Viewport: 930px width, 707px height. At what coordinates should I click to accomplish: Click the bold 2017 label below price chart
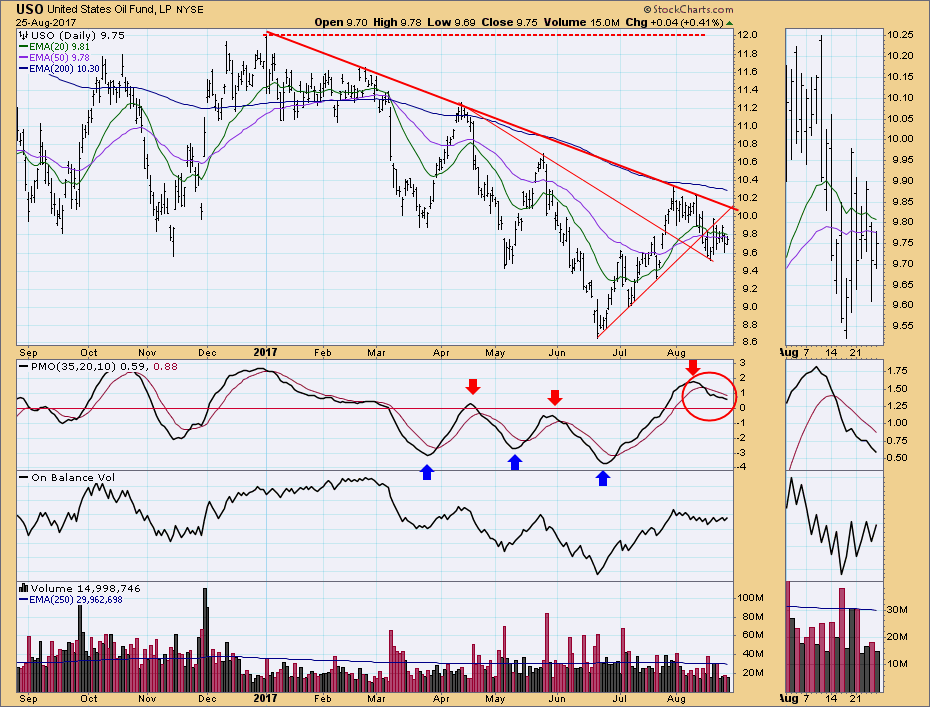click(x=265, y=352)
